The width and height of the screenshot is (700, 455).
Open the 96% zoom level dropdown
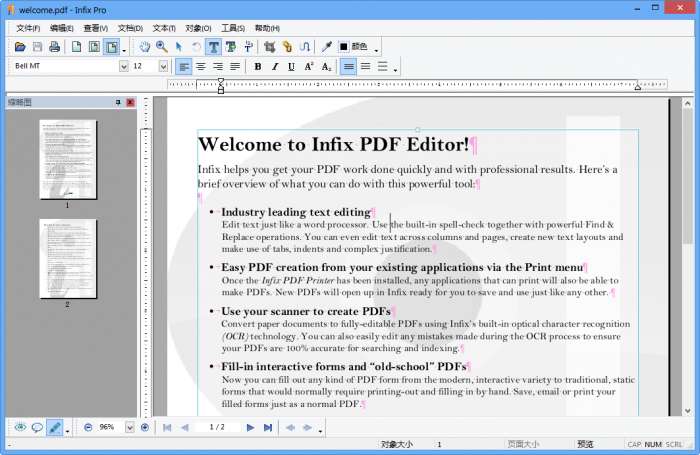128,427
